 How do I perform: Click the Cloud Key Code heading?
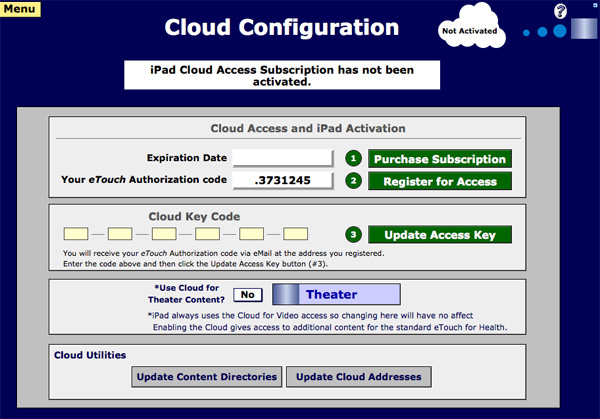194,217
